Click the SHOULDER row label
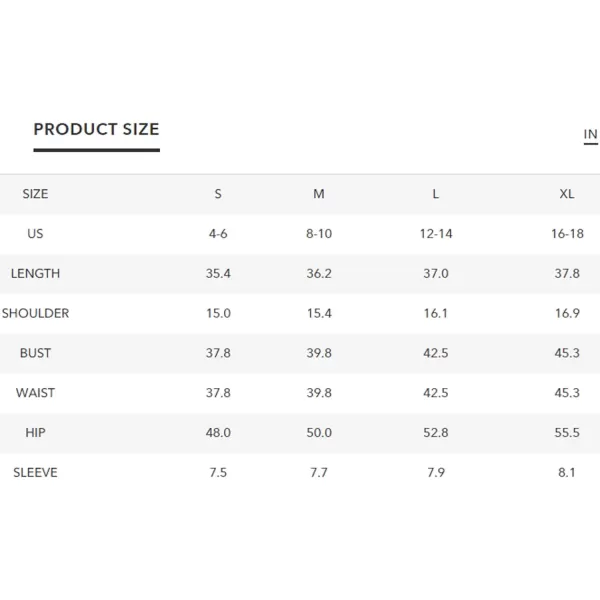The height and width of the screenshot is (600, 600). click(x=35, y=313)
